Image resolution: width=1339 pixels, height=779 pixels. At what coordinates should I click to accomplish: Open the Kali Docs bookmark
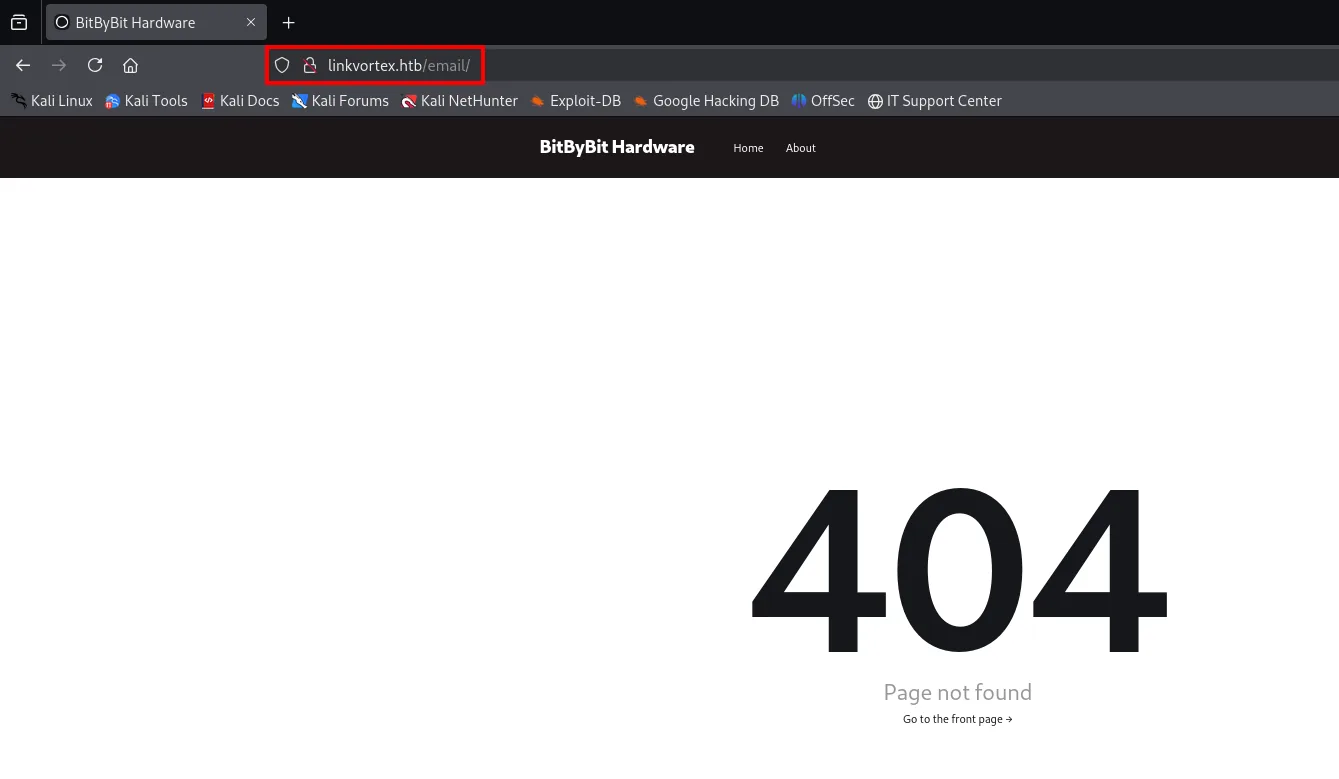coord(240,101)
